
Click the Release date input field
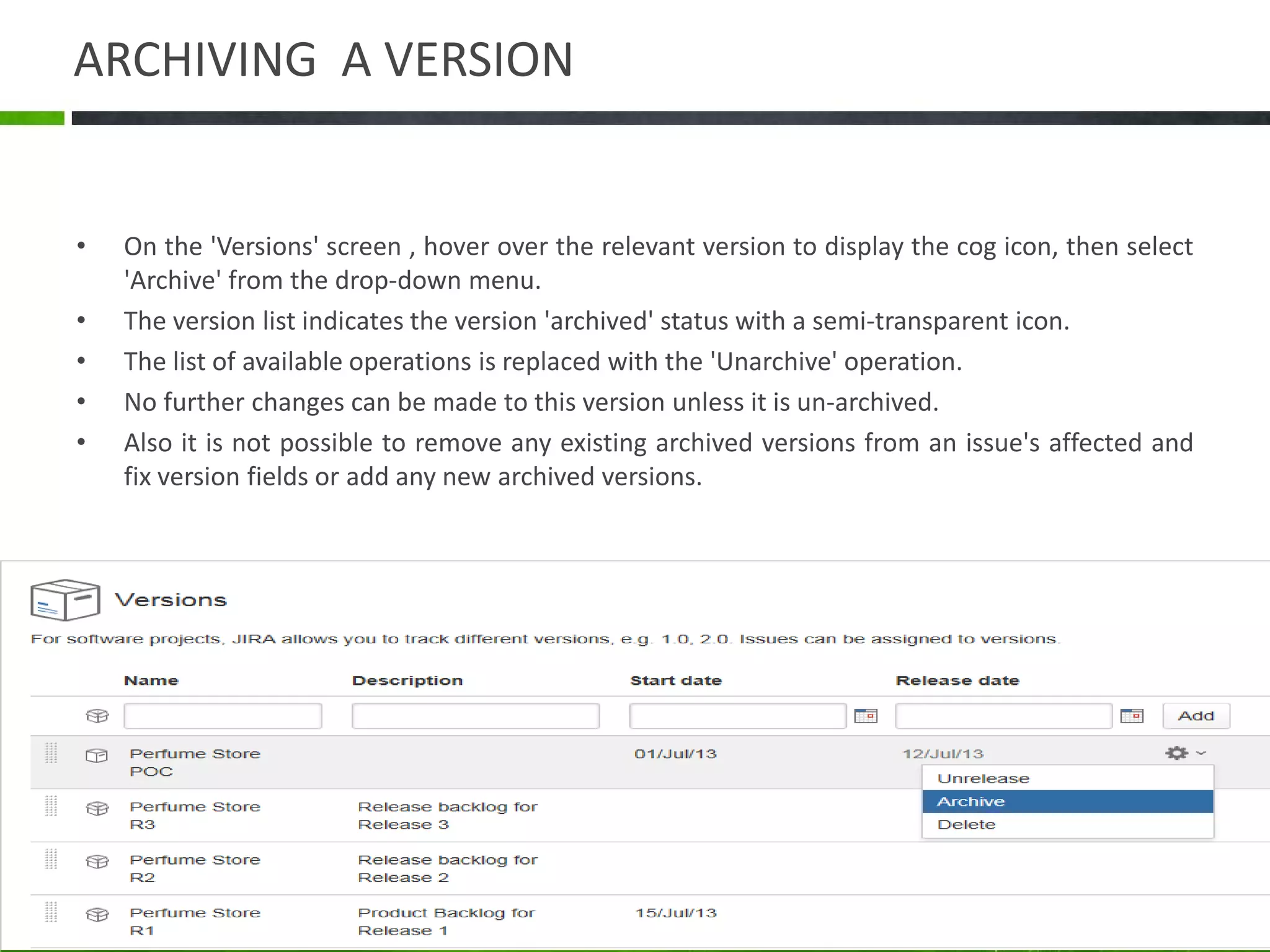[x=1003, y=716]
